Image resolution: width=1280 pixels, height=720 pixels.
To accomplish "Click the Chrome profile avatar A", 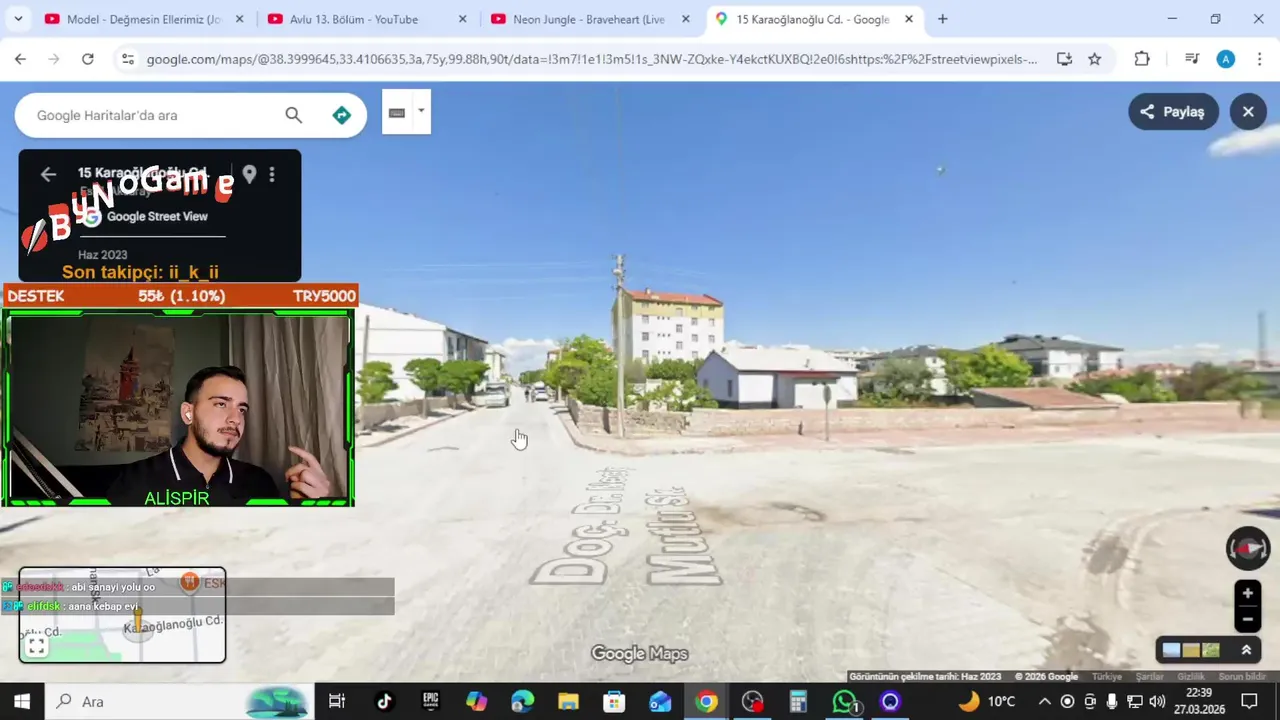I will pos(1226,59).
